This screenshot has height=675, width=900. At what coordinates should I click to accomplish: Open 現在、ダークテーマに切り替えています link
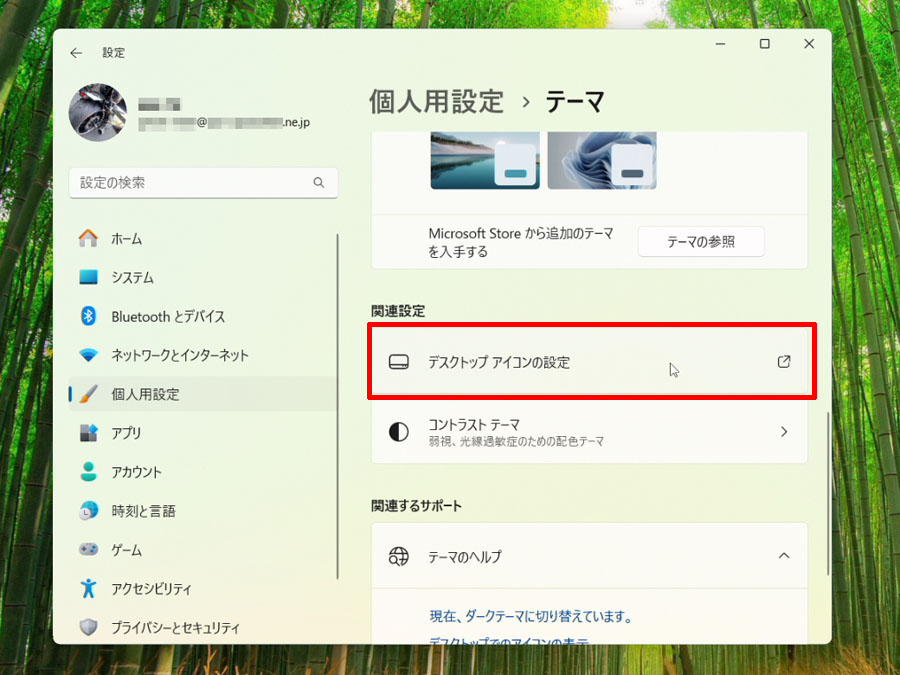click(x=530, y=616)
